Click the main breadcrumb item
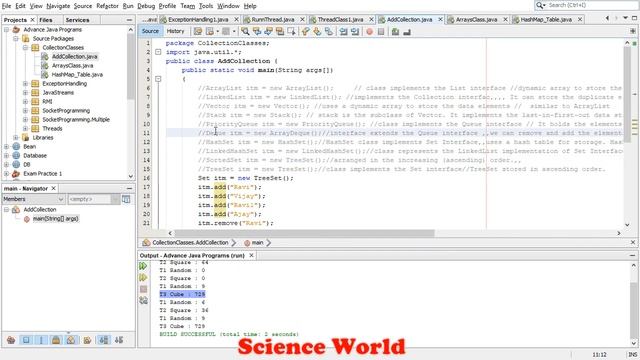The width and height of the screenshot is (640, 360). pos(257,242)
